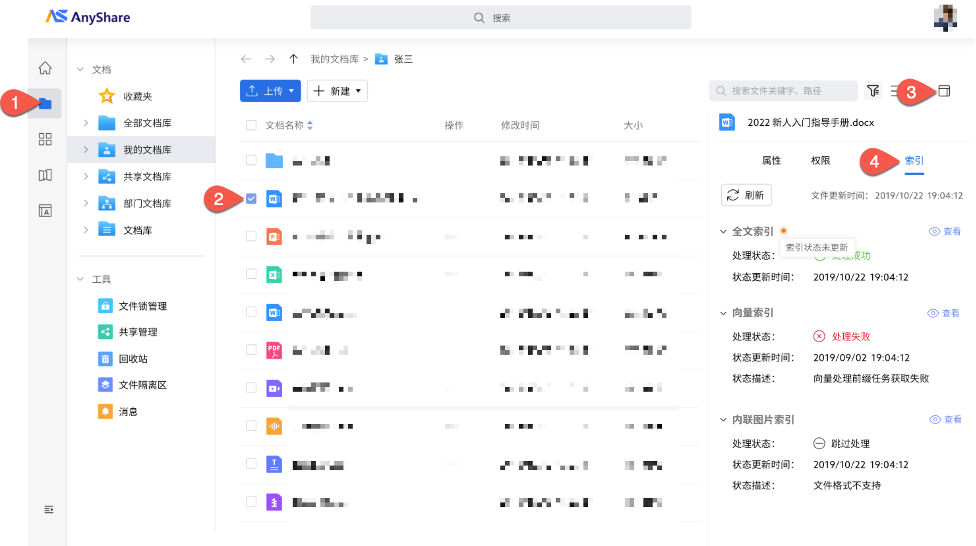Check the PDF file row checkbox

[x=251, y=350]
